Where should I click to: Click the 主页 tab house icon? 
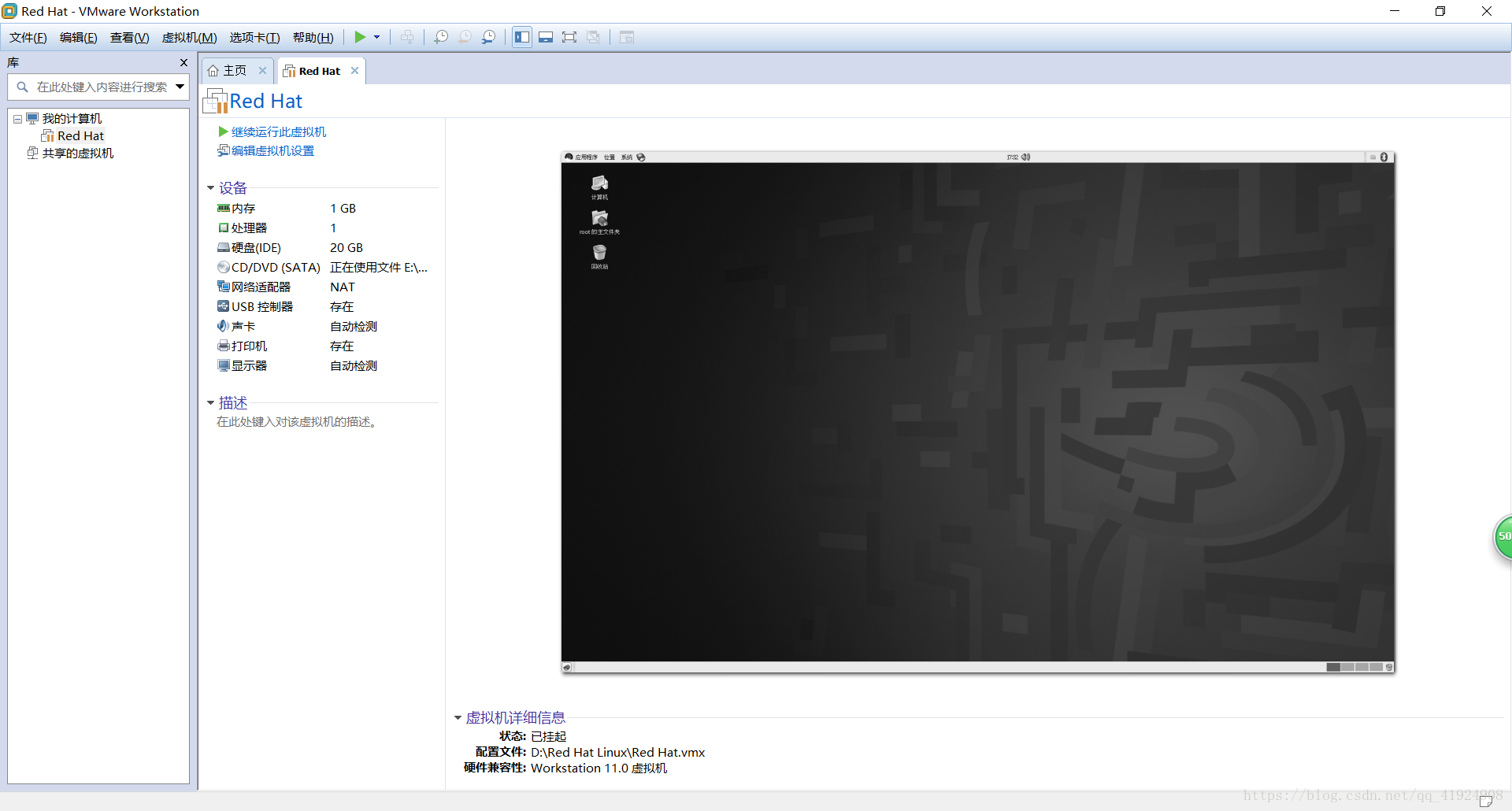coord(213,71)
